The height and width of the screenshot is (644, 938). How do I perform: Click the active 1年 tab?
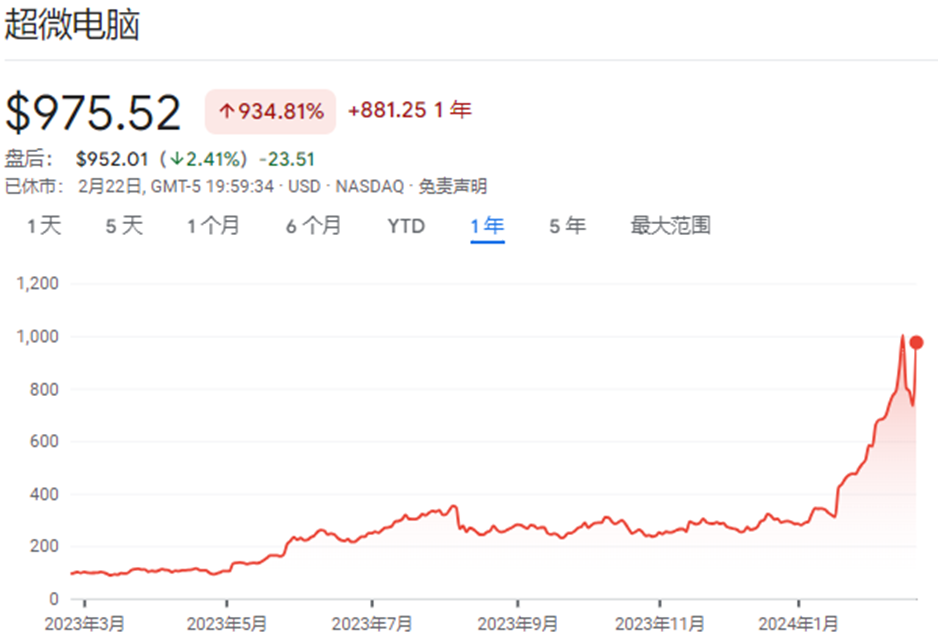click(x=487, y=226)
